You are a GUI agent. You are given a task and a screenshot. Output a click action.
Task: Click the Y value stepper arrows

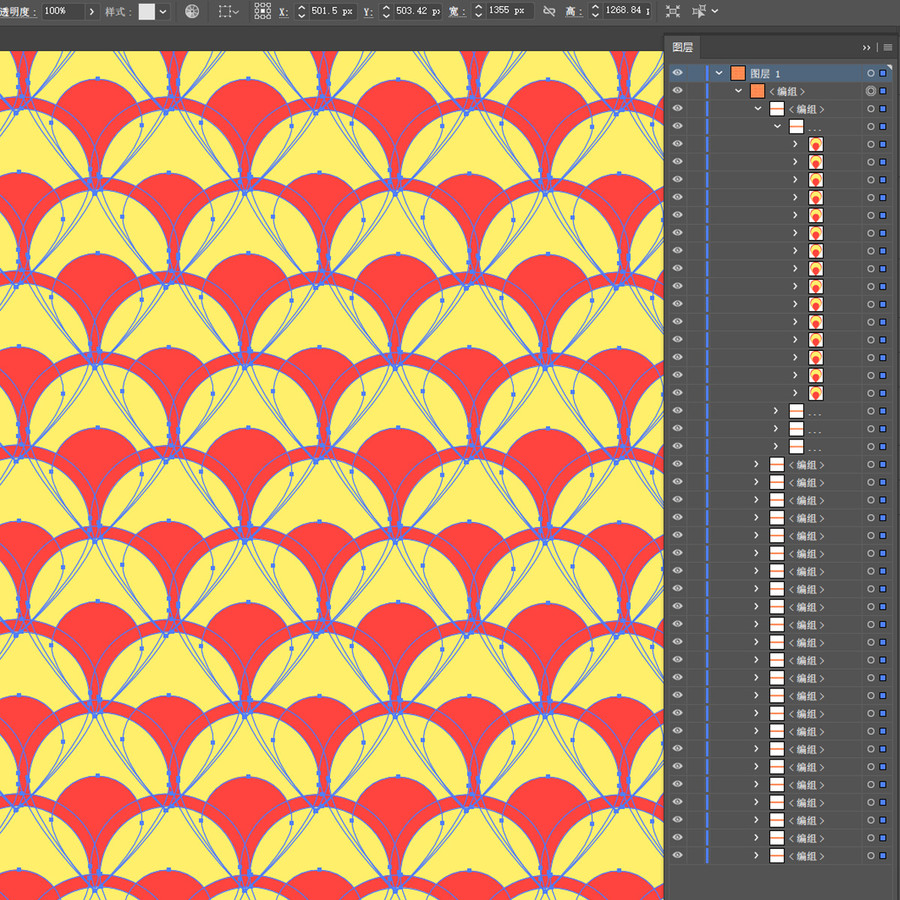pyautogui.click(x=386, y=11)
